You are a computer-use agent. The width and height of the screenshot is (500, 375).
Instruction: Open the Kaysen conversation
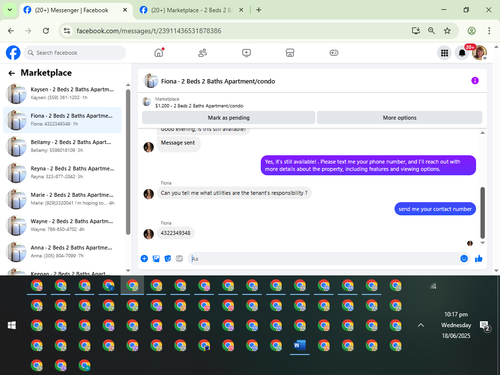[62, 93]
